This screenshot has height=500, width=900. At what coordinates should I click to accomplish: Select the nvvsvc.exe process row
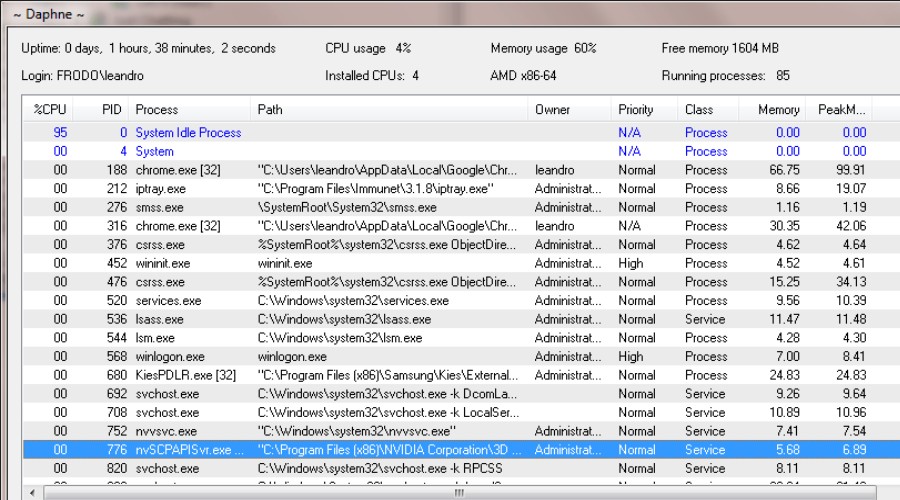(x=461, y=431)
